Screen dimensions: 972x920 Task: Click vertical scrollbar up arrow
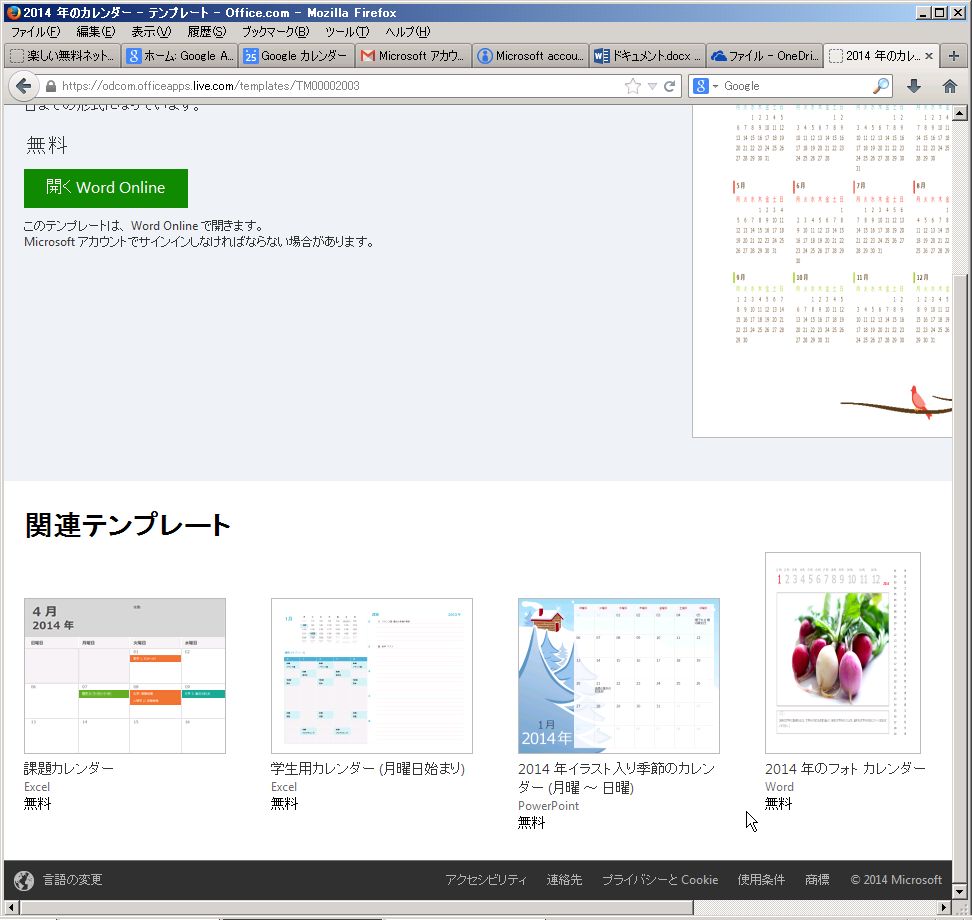[960, 113]
